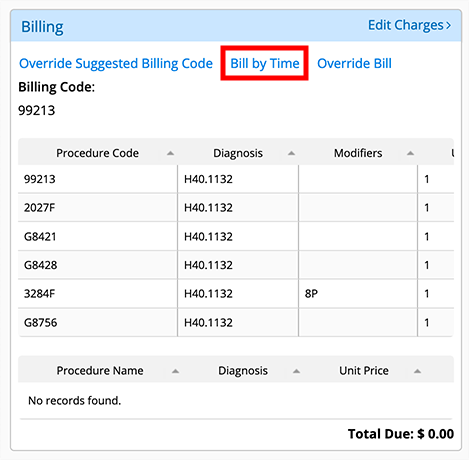Select the G8756 procedure row

236,322
